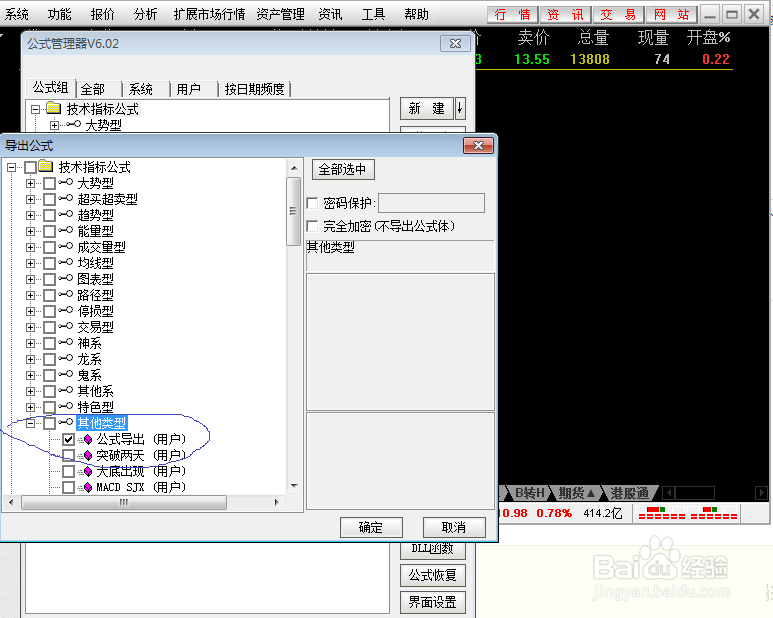The width and height of the screenshot is (773, 618).
Task: Open the 功能 menu
Action: click(x=60, y=14)
